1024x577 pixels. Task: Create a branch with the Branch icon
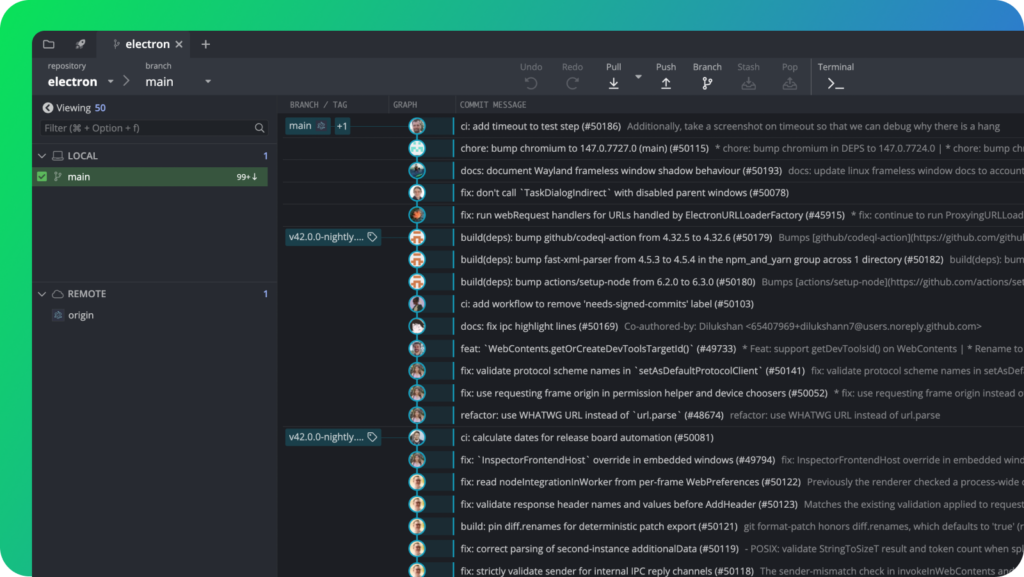point(707,84)
